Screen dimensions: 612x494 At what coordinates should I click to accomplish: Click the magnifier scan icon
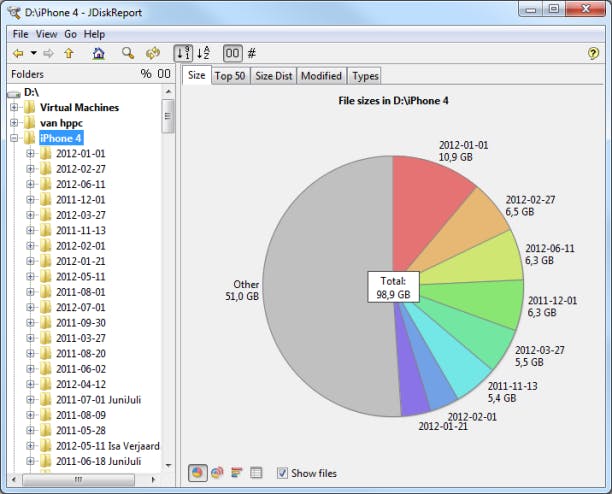tap(128, 53)
